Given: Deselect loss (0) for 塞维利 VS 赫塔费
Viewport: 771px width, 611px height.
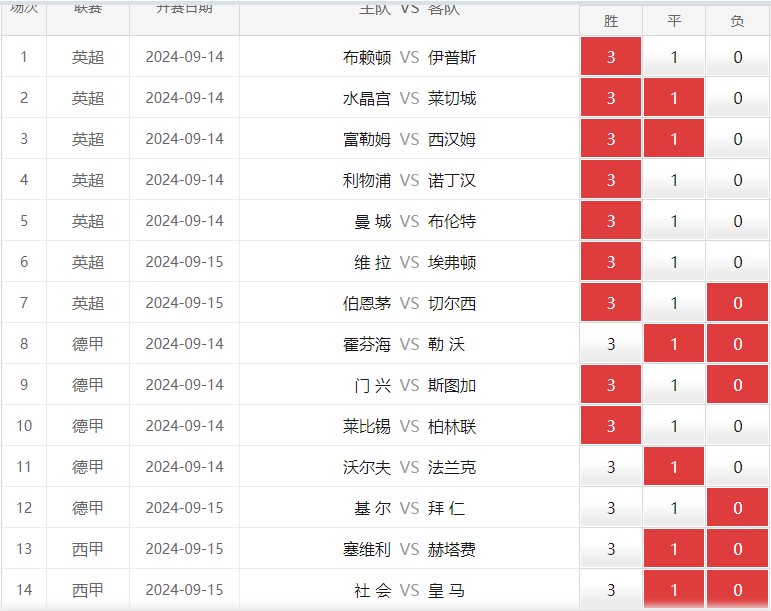Looking at the screenshot, I should (x=738, y=548).
